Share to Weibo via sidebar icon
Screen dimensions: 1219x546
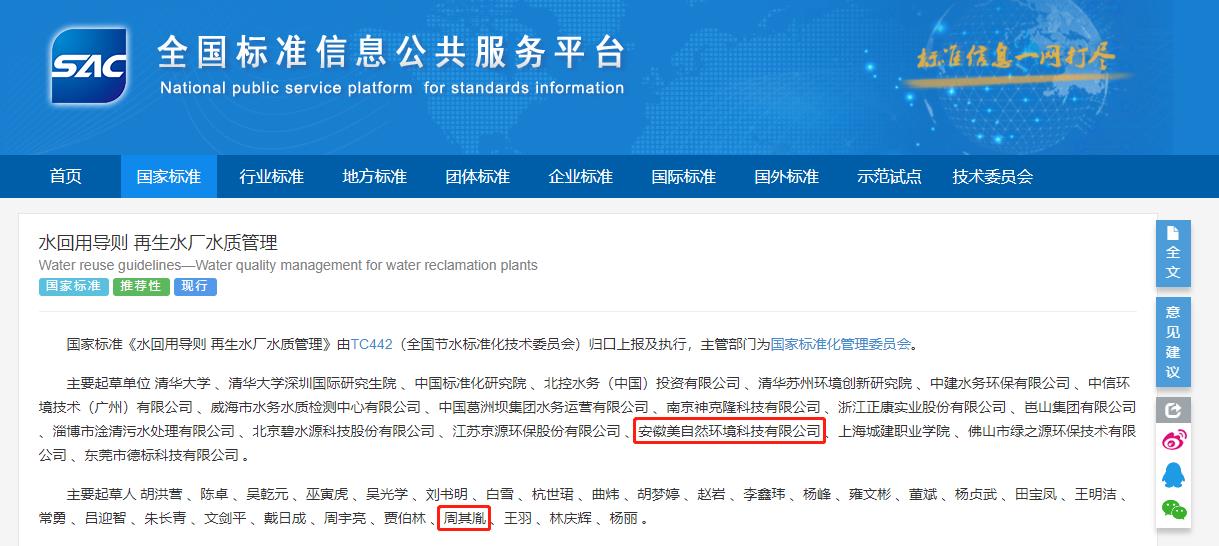pos(1173,440)
